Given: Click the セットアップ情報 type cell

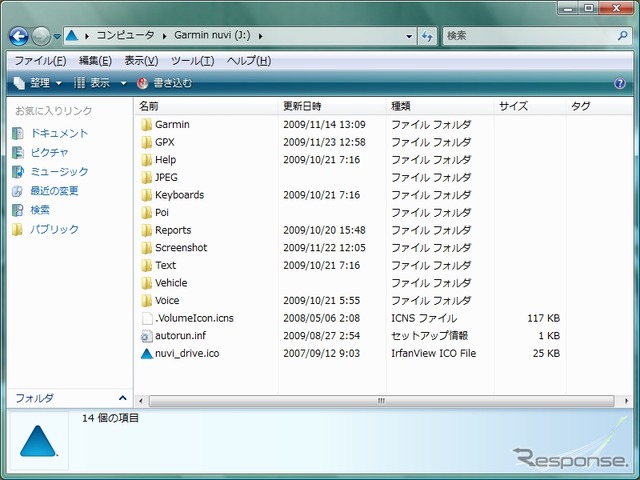Looking at the screenshot, I should click(x=429, y=336).
